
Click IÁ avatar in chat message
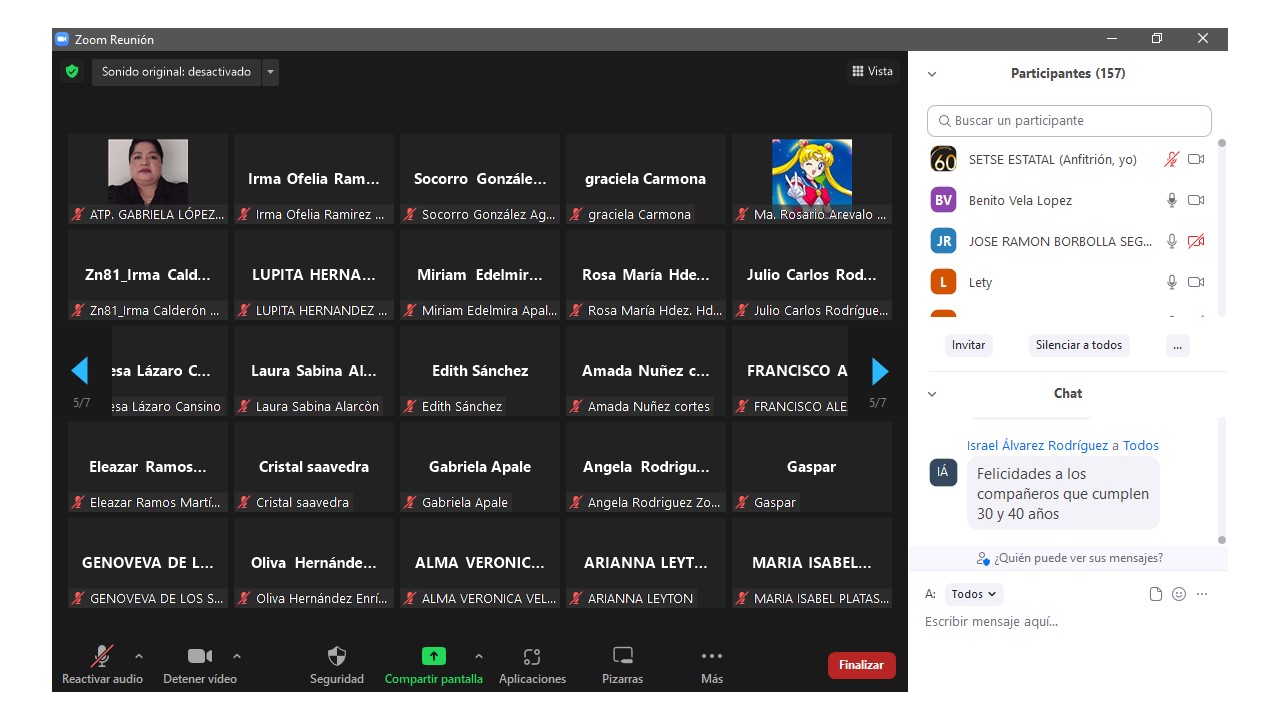(x=943, y=472)
